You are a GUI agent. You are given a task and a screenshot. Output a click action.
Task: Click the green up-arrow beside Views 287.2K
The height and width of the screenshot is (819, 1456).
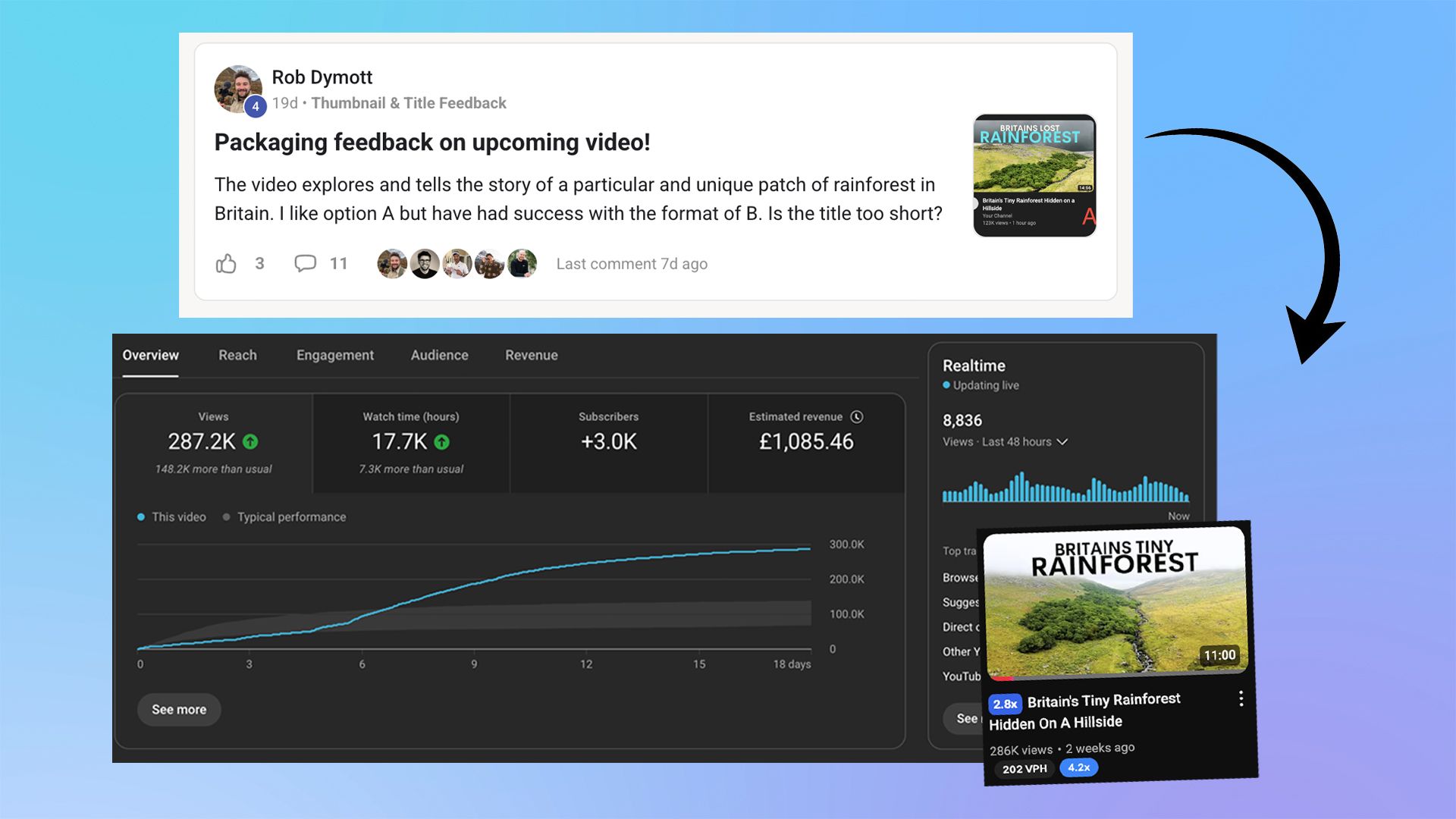(x=250, y=441)
